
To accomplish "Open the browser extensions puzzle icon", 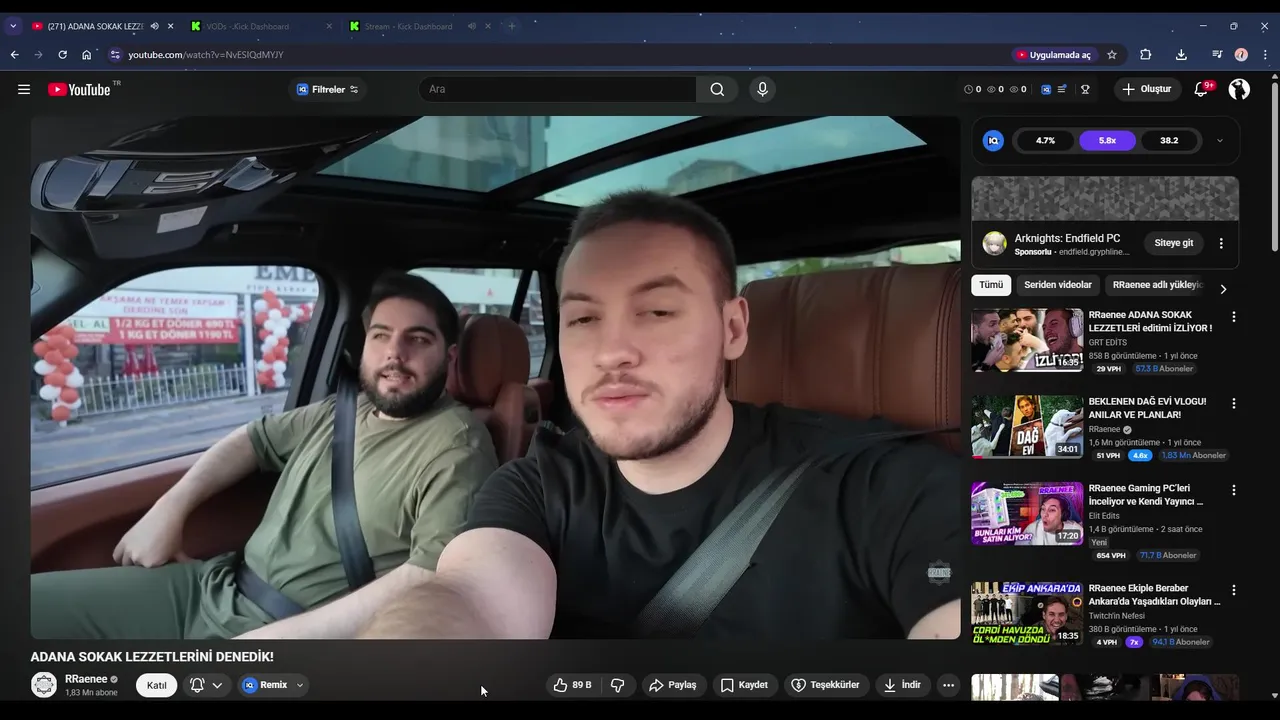I will (1146, 54).
